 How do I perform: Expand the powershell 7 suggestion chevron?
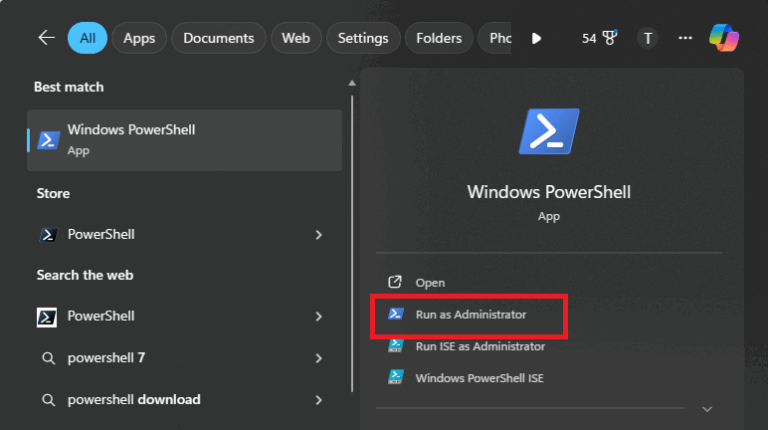[x=319, y=358]
